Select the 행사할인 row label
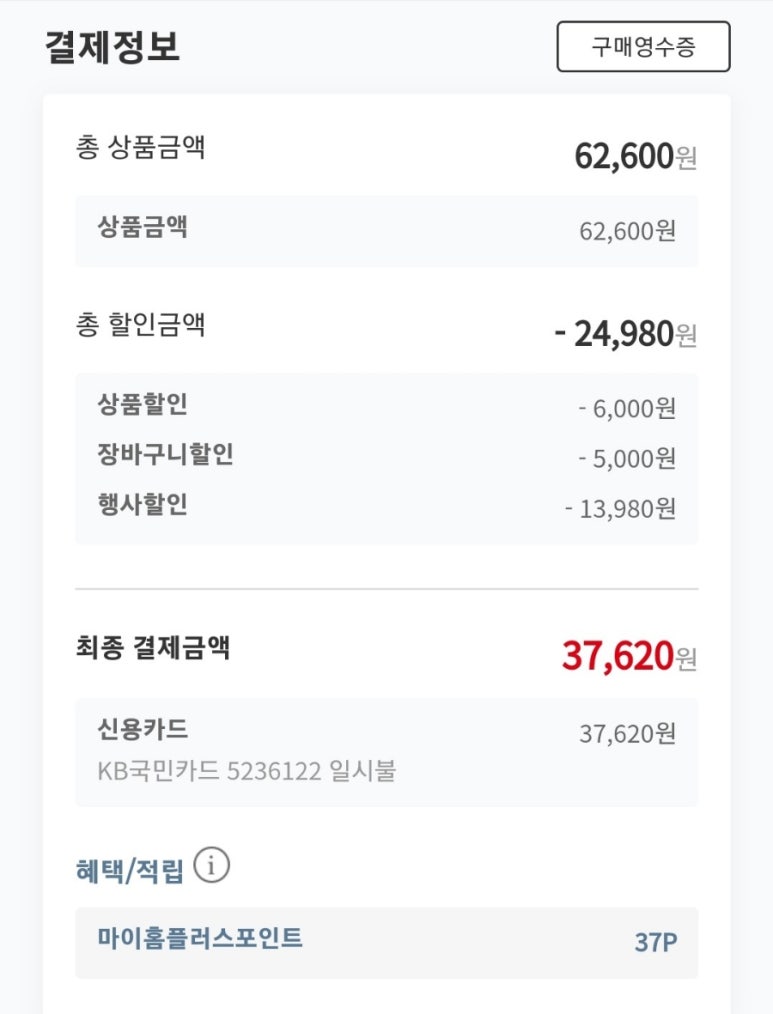The image size is (773, 1014). tap(142, 505)
